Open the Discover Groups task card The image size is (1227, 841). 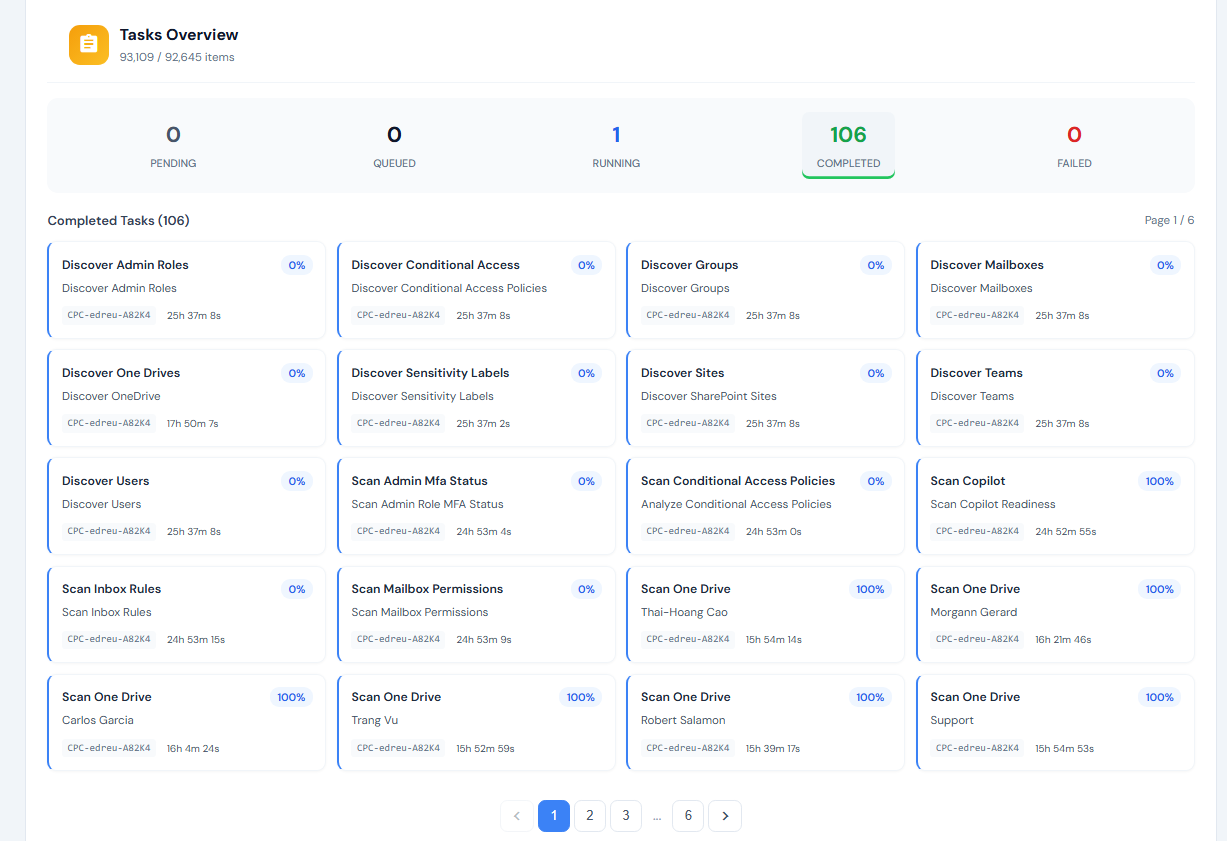coord(765,290)
